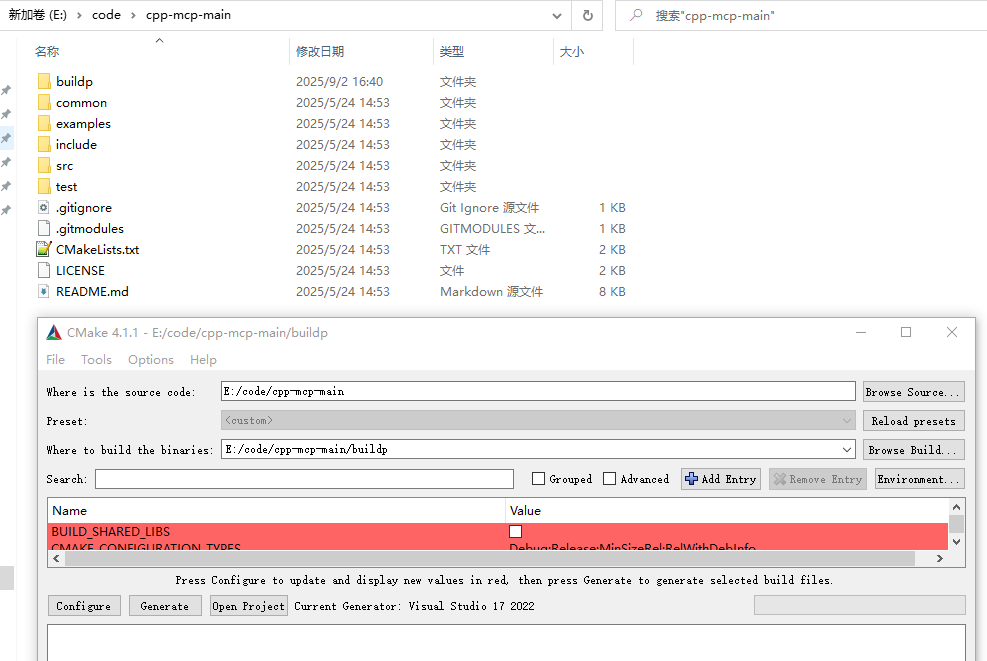Enable the Grouped checkbox
Viewport: 987px width, 661px height.
(x=538, y=479)
